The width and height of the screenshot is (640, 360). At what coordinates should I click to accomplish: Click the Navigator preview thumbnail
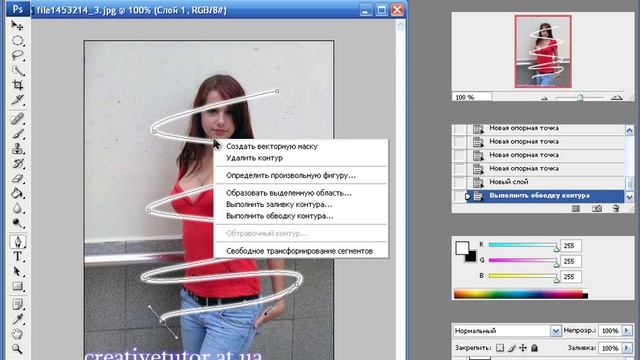(x=543, y=51)
